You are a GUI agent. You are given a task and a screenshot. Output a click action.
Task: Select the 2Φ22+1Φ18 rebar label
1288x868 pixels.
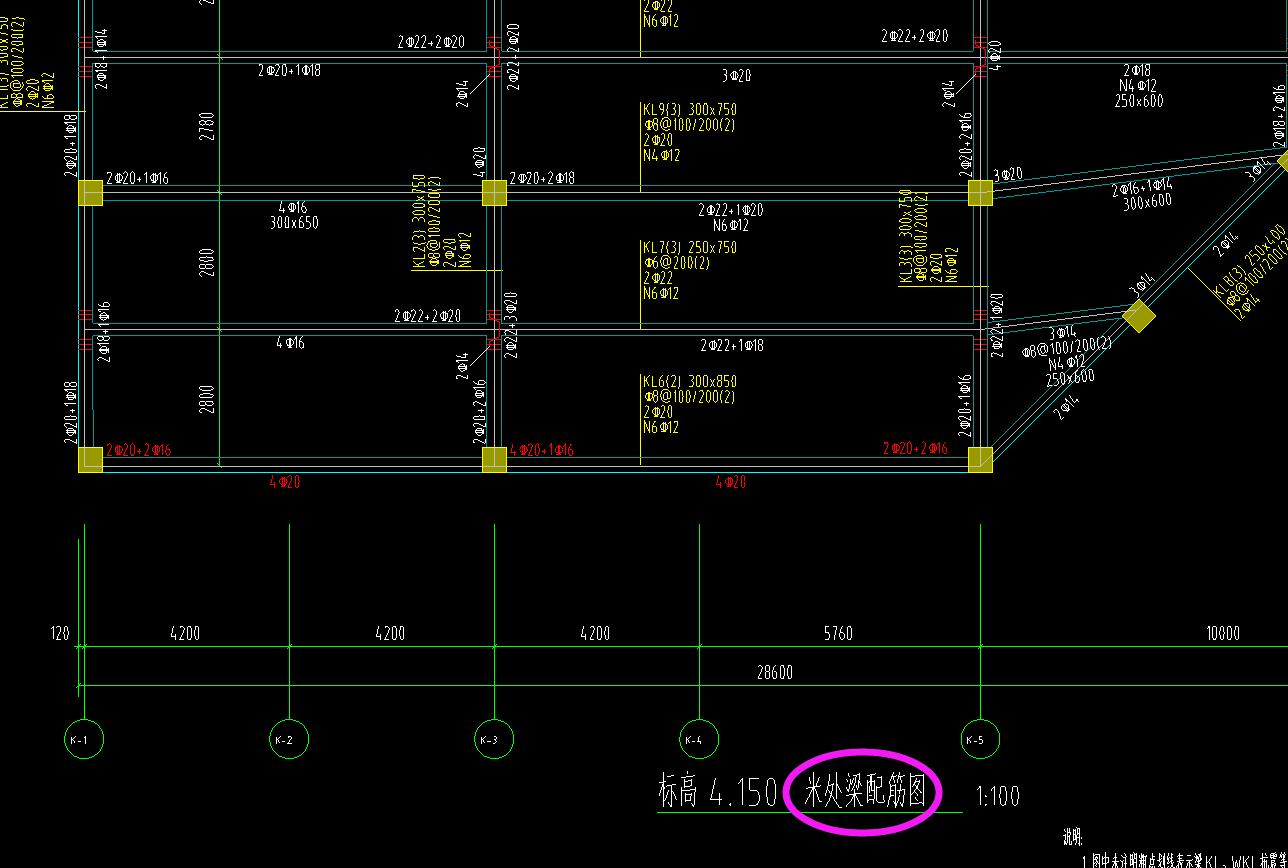tap(731, 345)
